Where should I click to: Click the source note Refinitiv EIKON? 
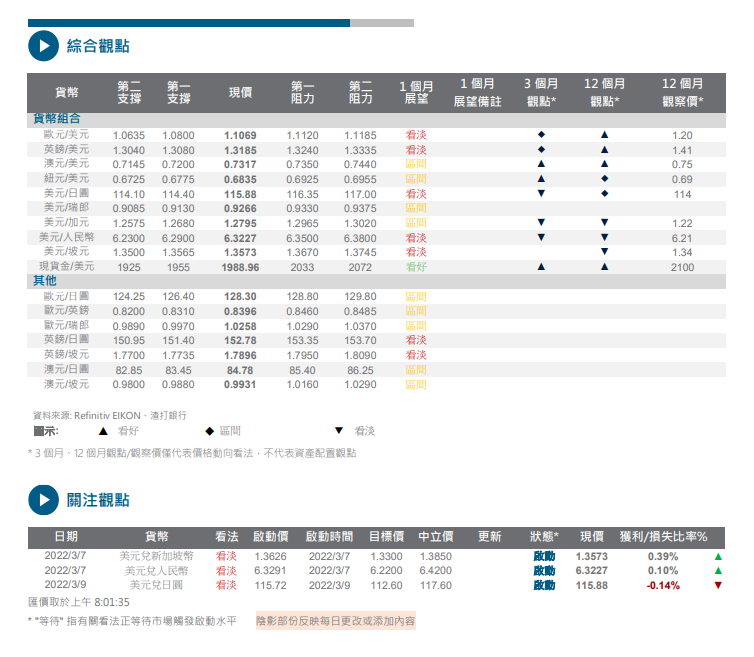click(x=107, y=416)
